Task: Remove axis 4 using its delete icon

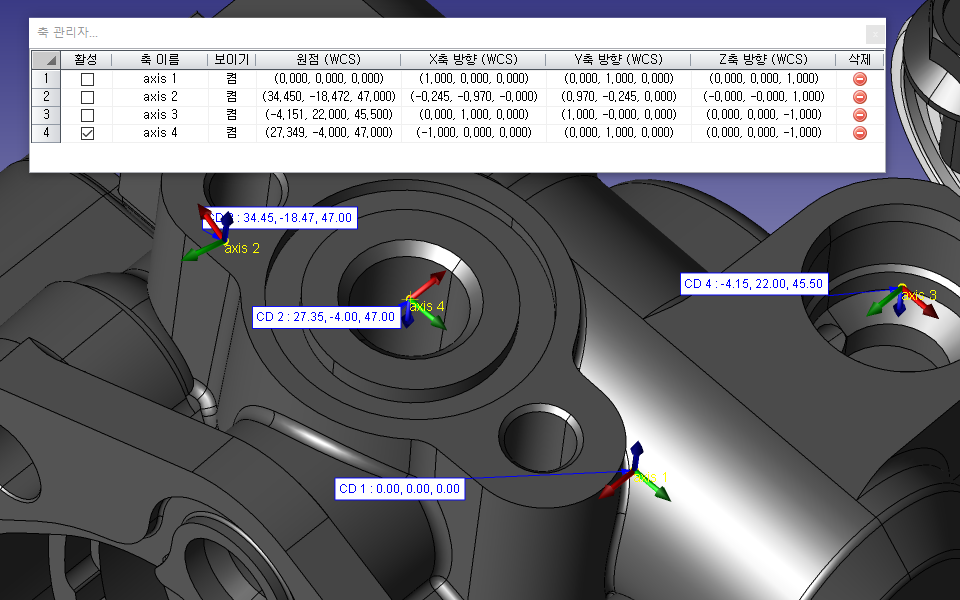Action: (x=859, y=133)
